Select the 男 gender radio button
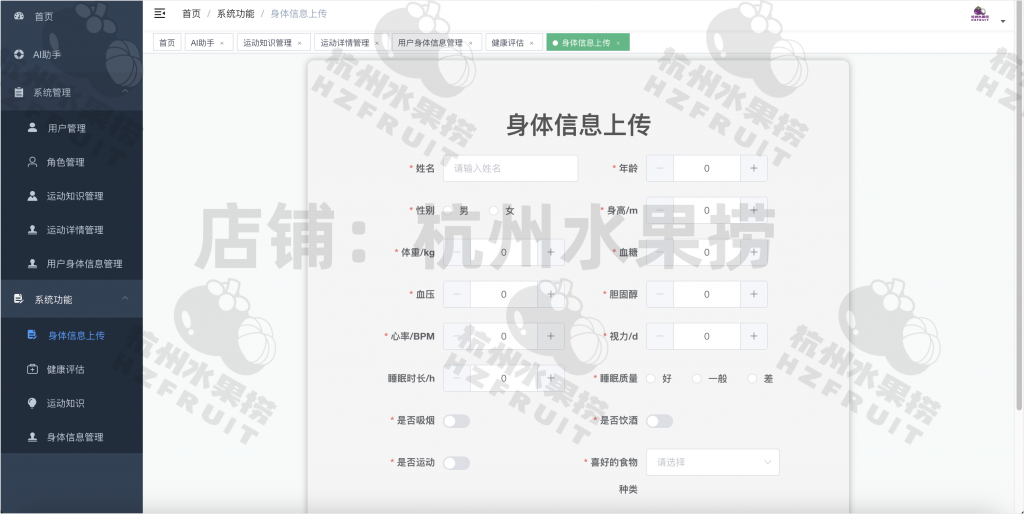The height and width of the screenshot is (514, 1024). tap(448, 210)
